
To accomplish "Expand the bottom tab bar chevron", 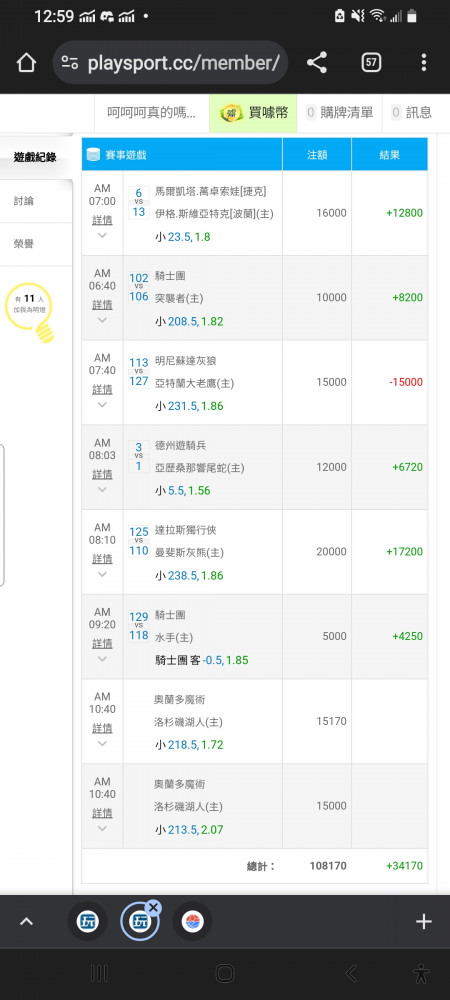I will 27,922.
